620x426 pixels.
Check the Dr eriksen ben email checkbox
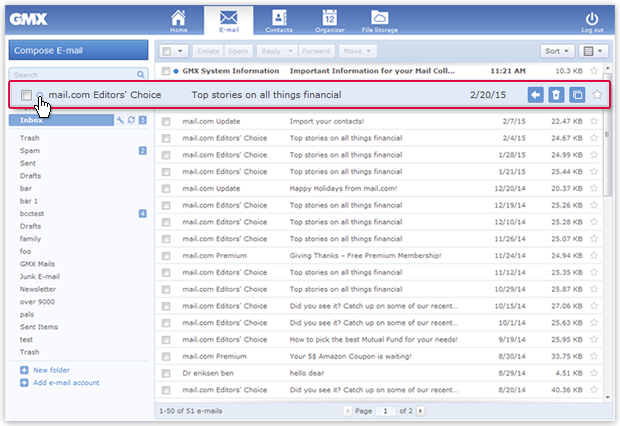166,373
